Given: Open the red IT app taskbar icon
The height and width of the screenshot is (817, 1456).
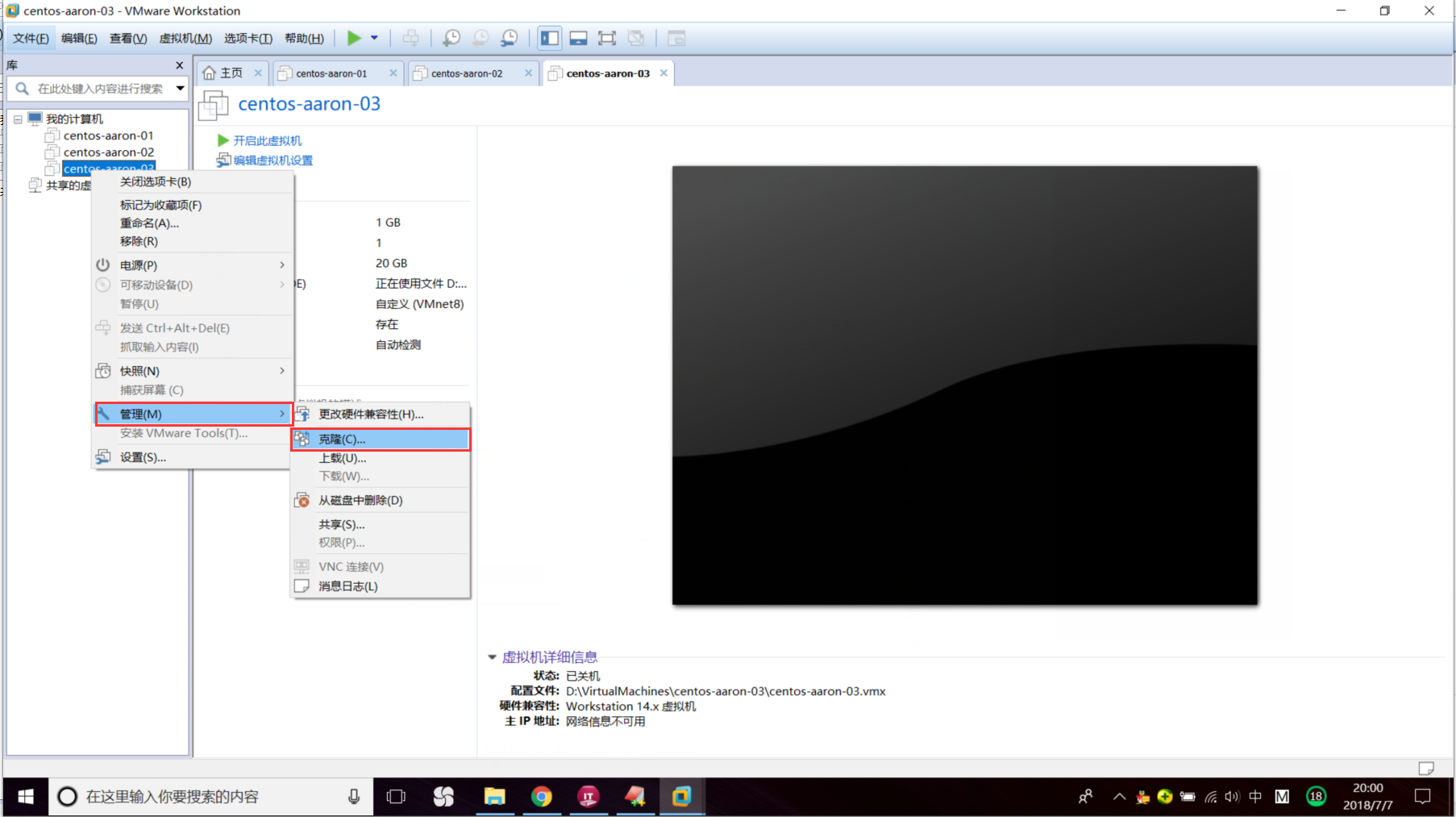Looking at the screenshot, I should point(589,797).
